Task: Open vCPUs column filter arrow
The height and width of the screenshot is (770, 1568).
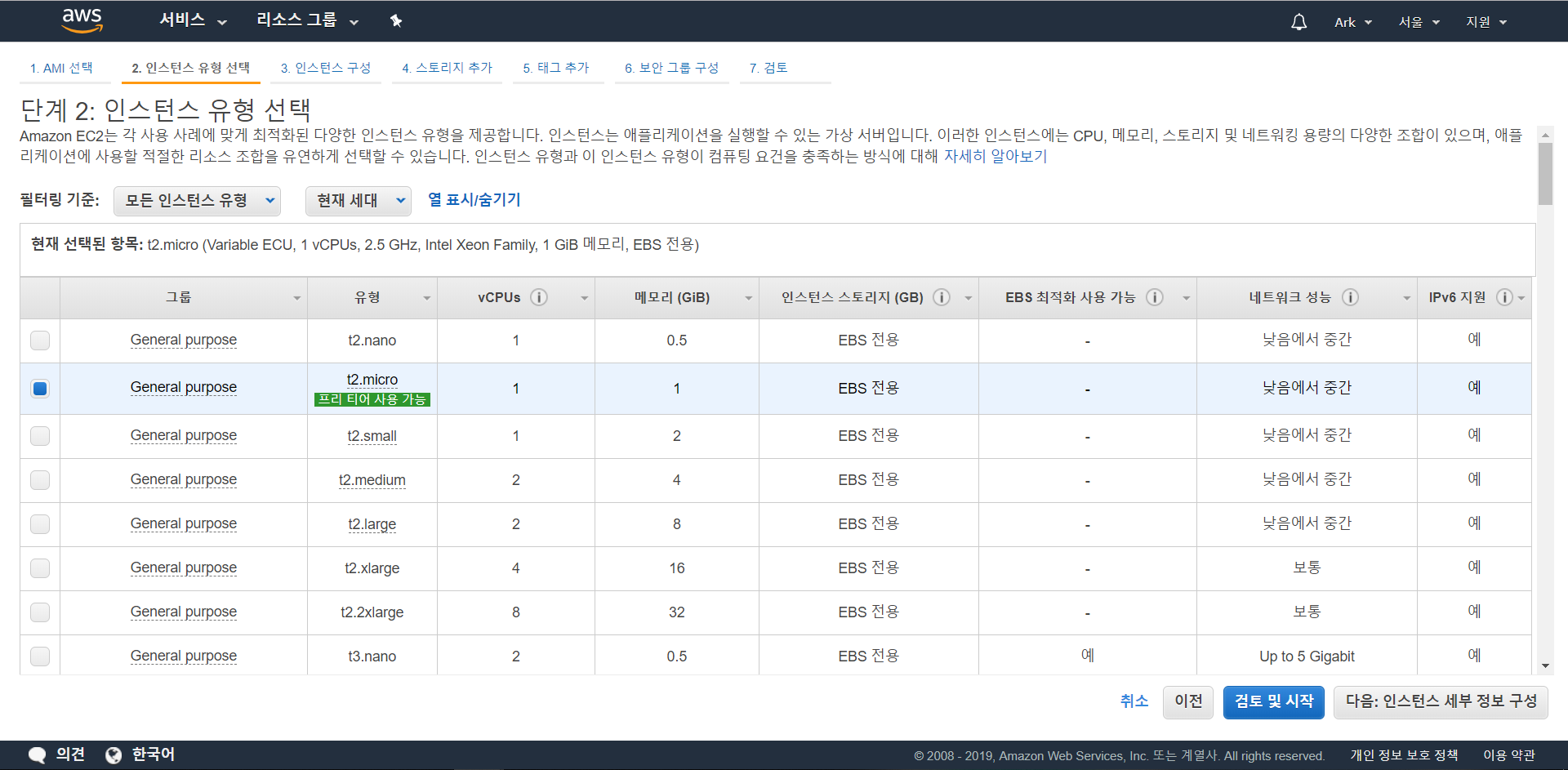Action: pyautogui.click(x=584, y=298)
